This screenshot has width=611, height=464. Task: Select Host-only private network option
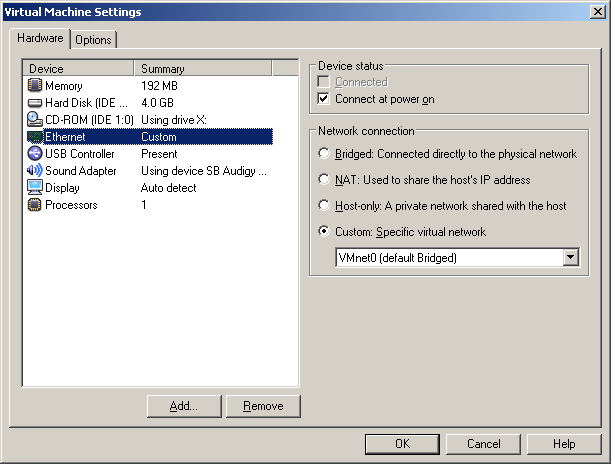(323, 206)
